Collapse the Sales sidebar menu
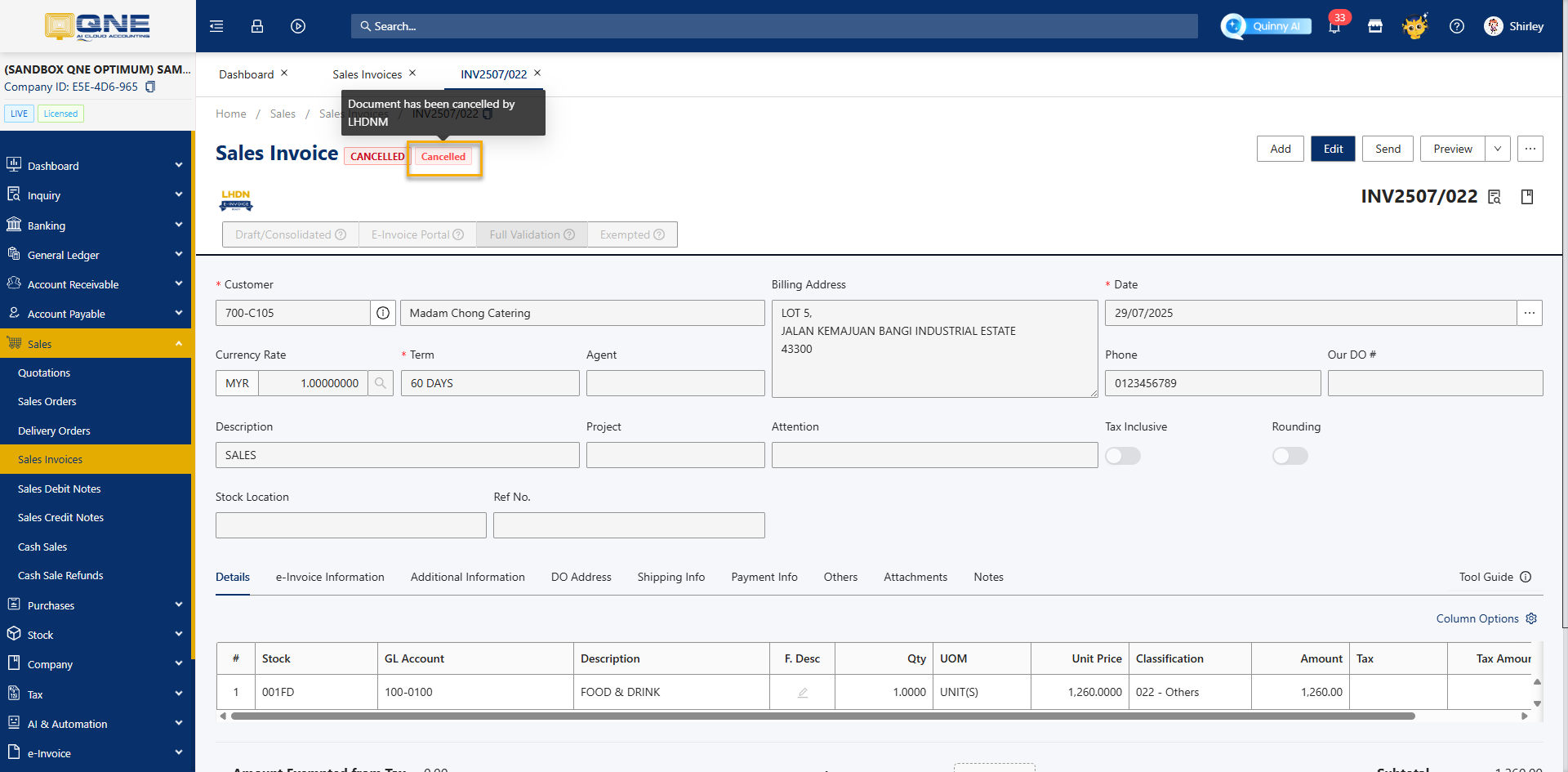 point(96,344)
